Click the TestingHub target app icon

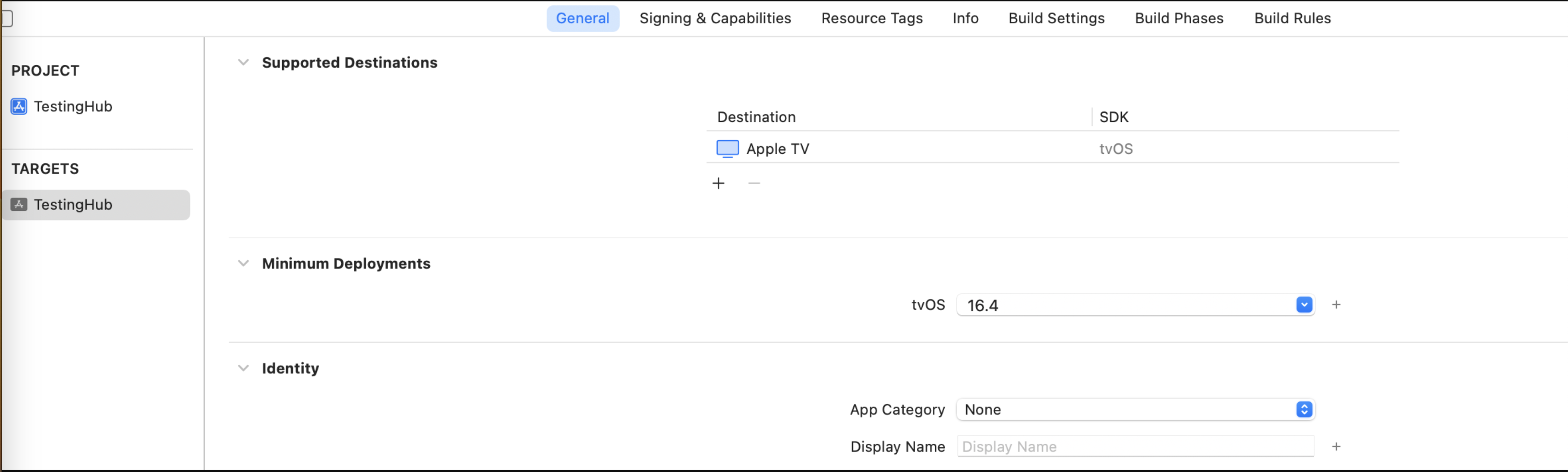coord(19,205)
